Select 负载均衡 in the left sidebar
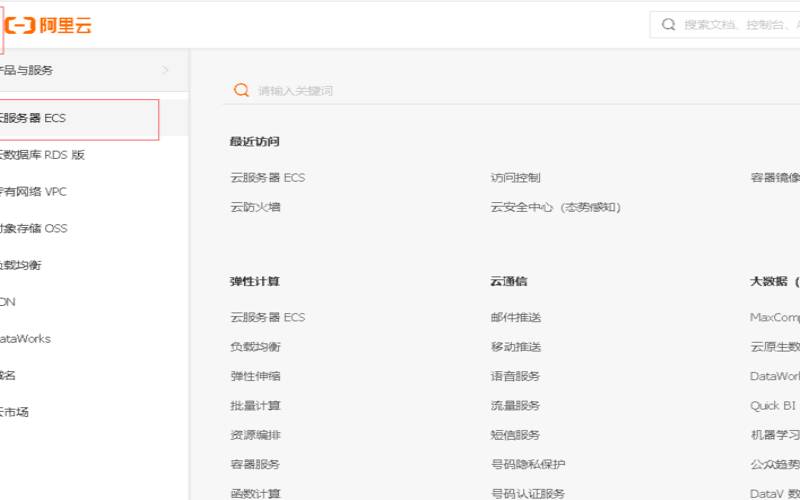This screenshot has width=800, height=500. (x=20, y=265)
